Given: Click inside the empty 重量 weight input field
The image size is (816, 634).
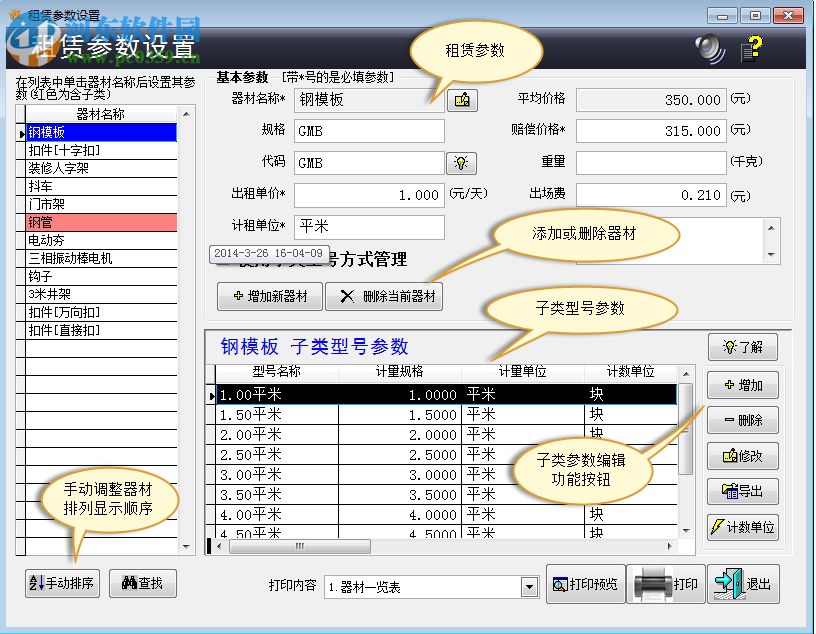Looking at the screenshot, I should (x=650, y=163).
